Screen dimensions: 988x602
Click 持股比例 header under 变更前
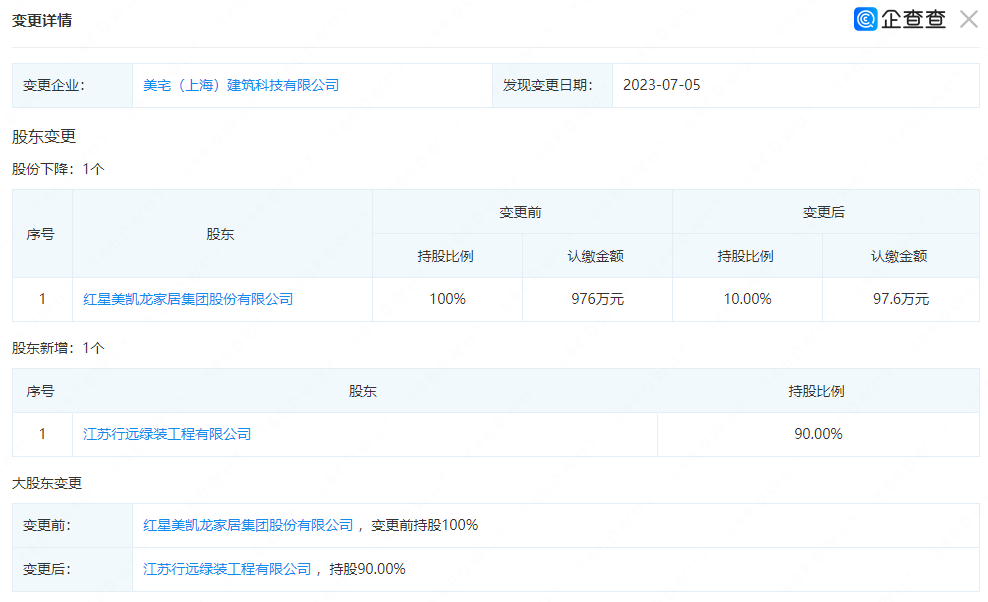(x=445, y=257)
